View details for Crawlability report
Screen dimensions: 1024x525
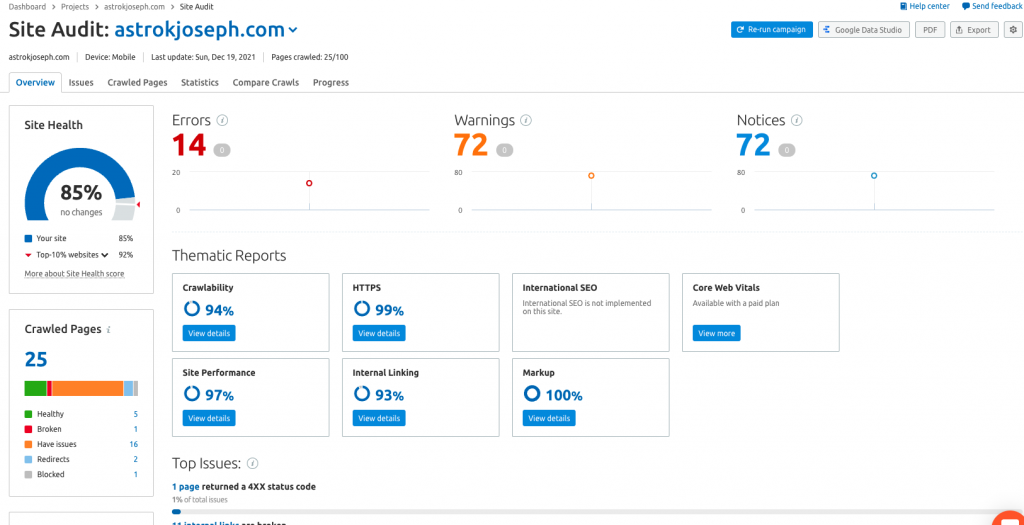coord(209,333)
